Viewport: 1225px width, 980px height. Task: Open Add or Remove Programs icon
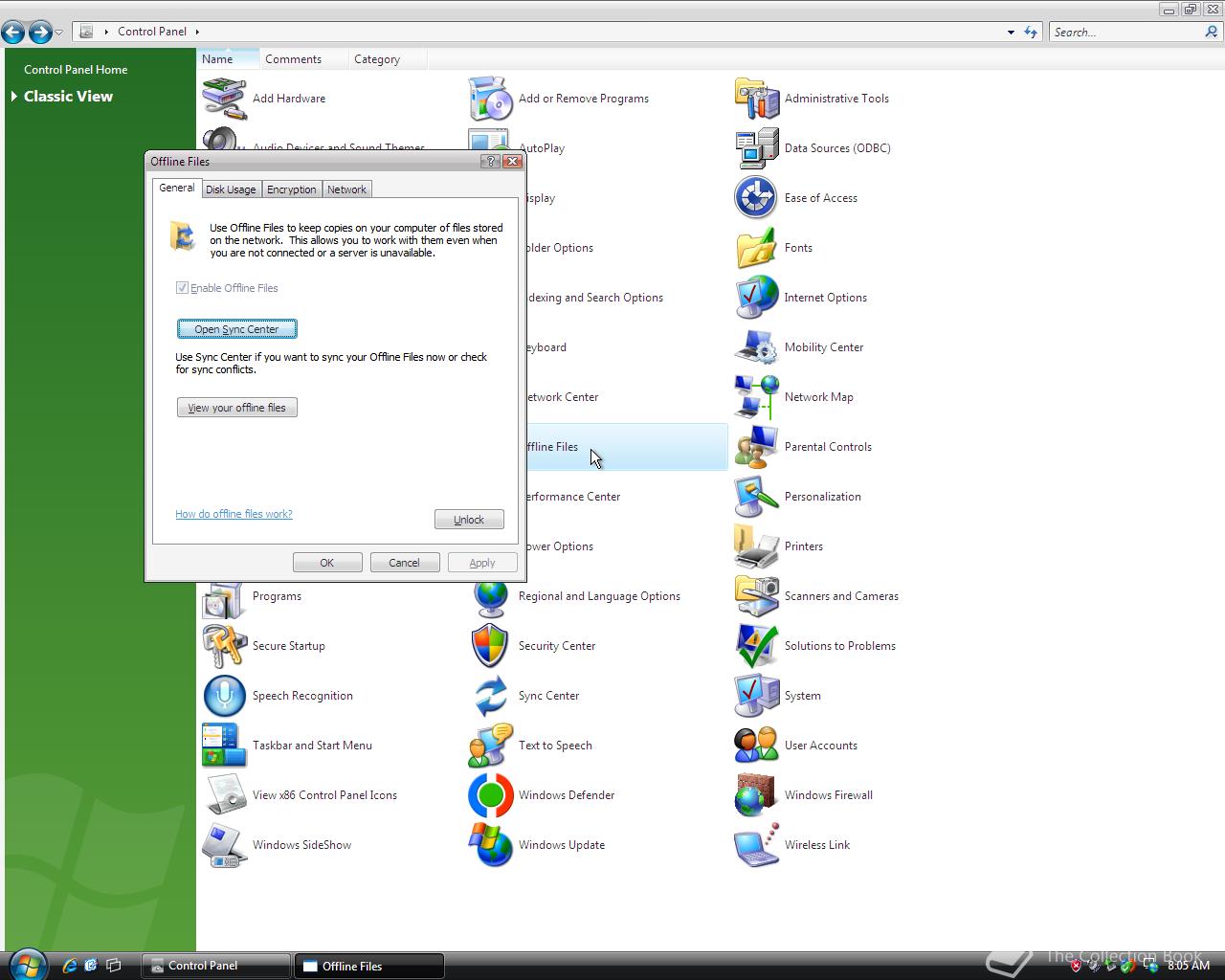490,99
